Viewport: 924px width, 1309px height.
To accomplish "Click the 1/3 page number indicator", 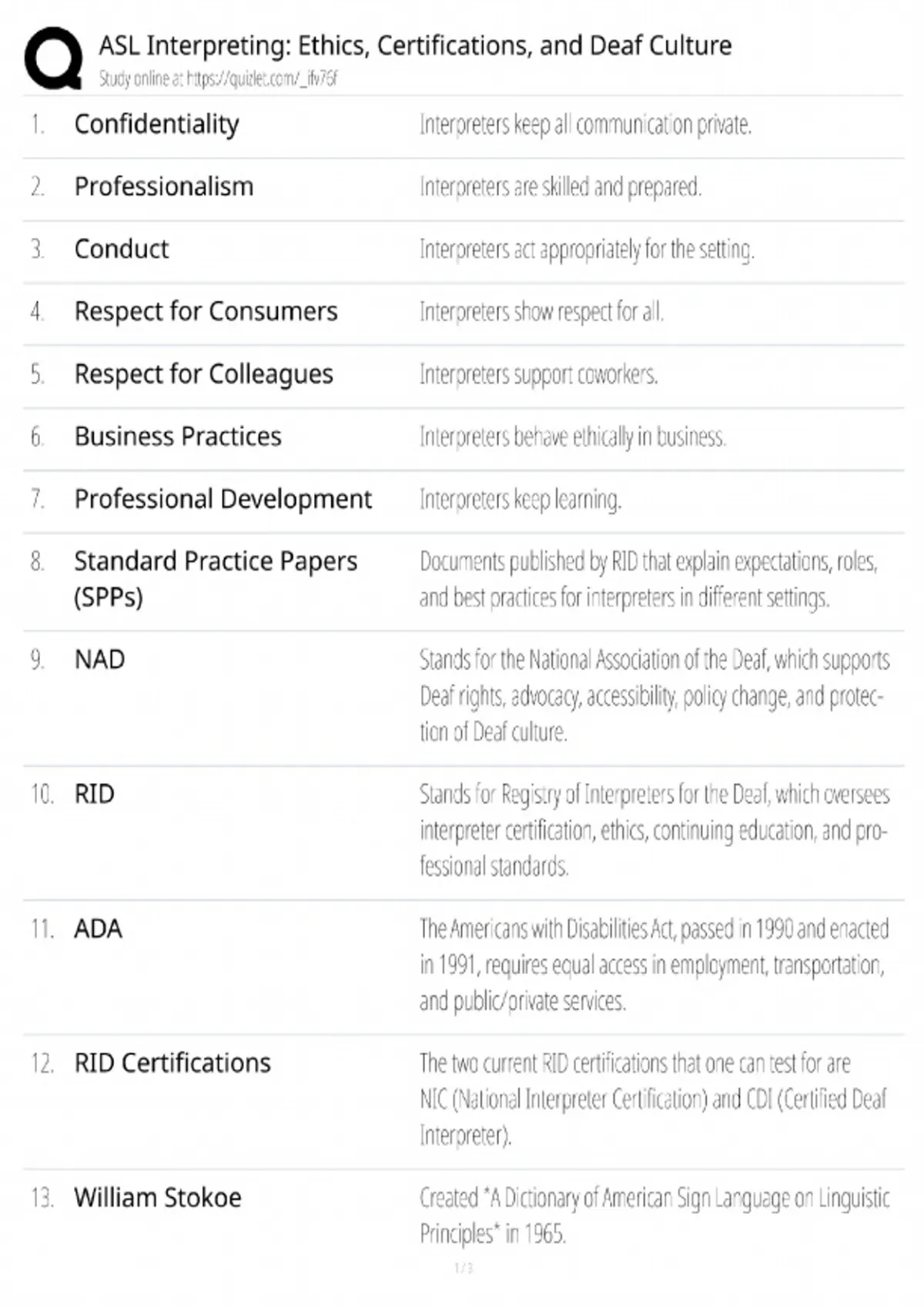I will point(464,1268).
